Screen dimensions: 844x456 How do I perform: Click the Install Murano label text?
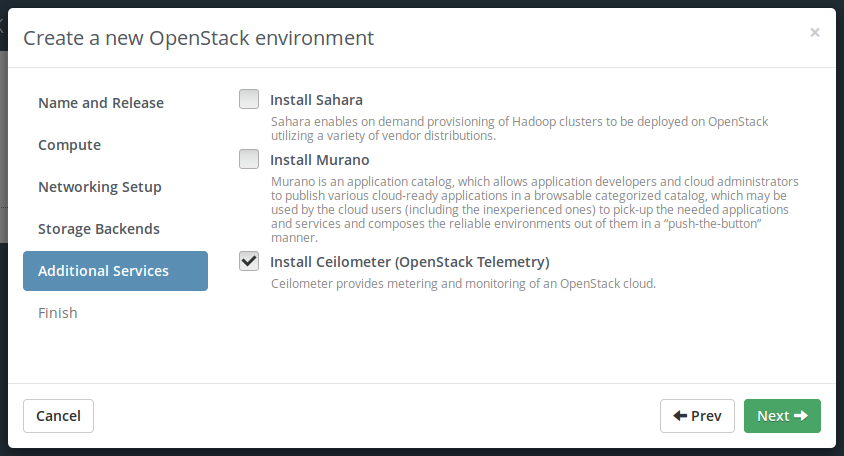coord(320,160)
